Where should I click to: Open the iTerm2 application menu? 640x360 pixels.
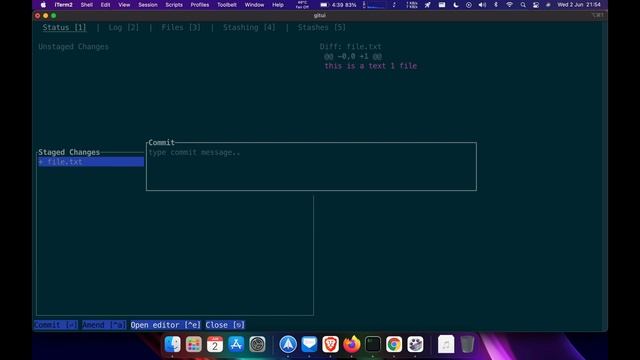coord(63,5)
